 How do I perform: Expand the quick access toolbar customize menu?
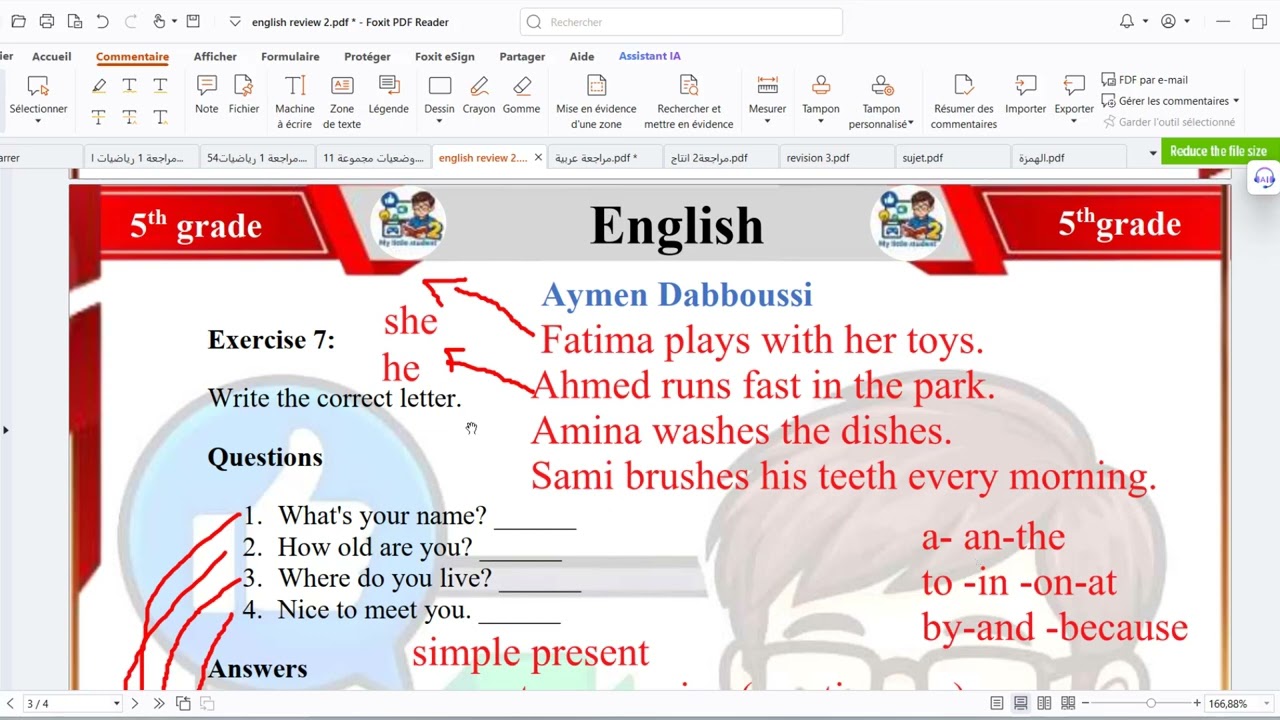coord(235,21)
